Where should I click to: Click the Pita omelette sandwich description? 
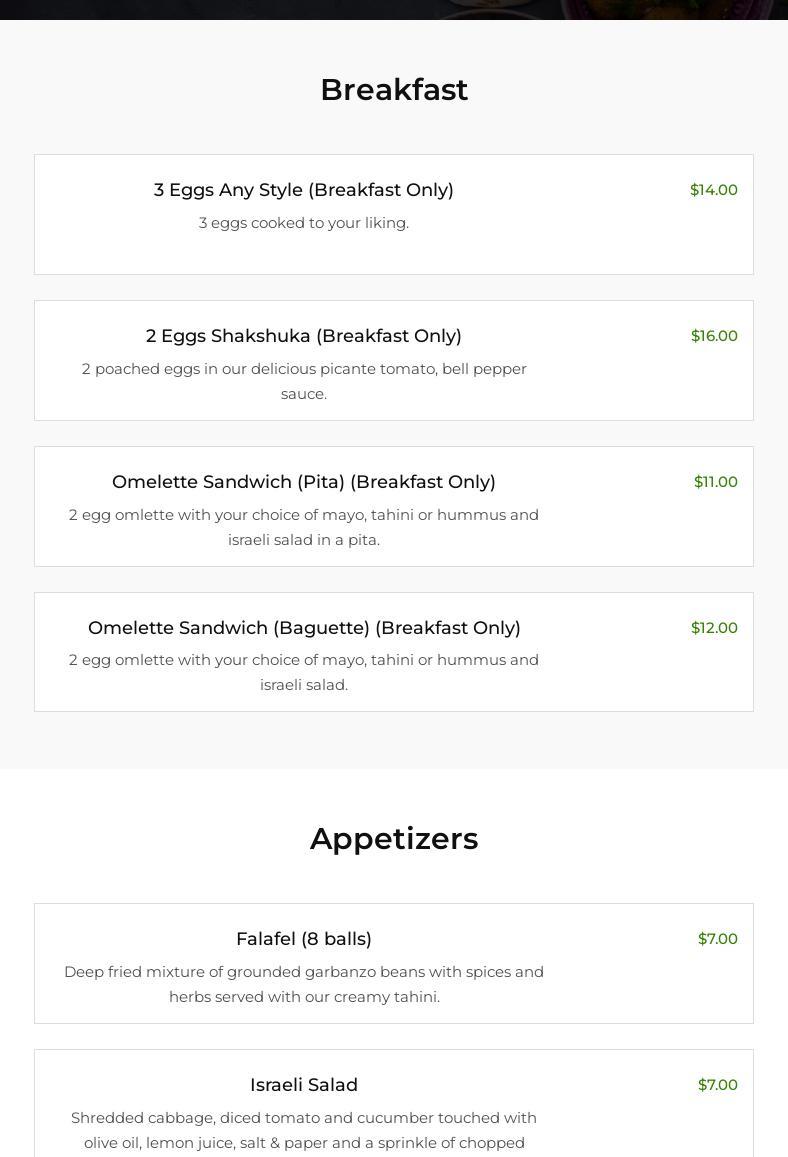[x=304, y=527]
